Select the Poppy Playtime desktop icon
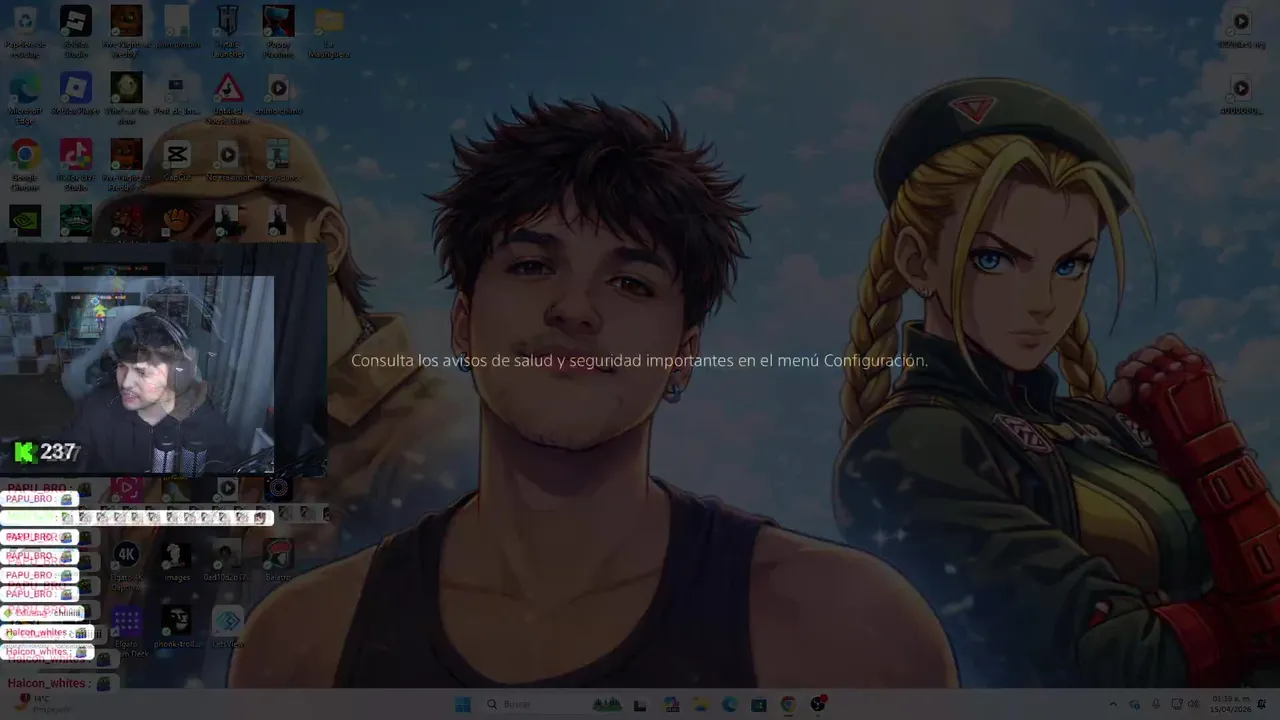The image size is (1280, 720). coord(278,30)
